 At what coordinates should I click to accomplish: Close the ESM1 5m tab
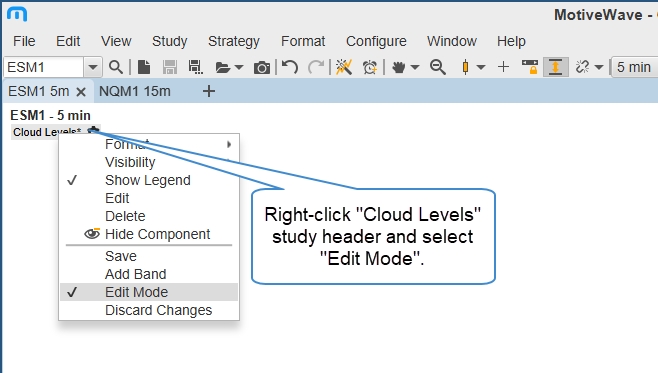[x=81, y=92]
